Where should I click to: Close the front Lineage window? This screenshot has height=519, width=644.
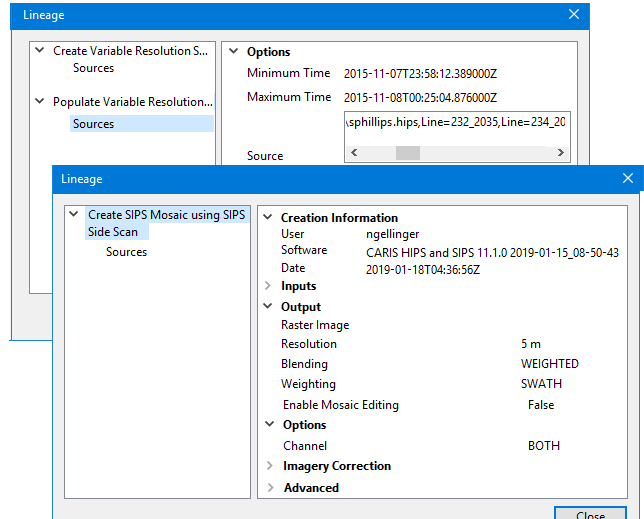628,178
